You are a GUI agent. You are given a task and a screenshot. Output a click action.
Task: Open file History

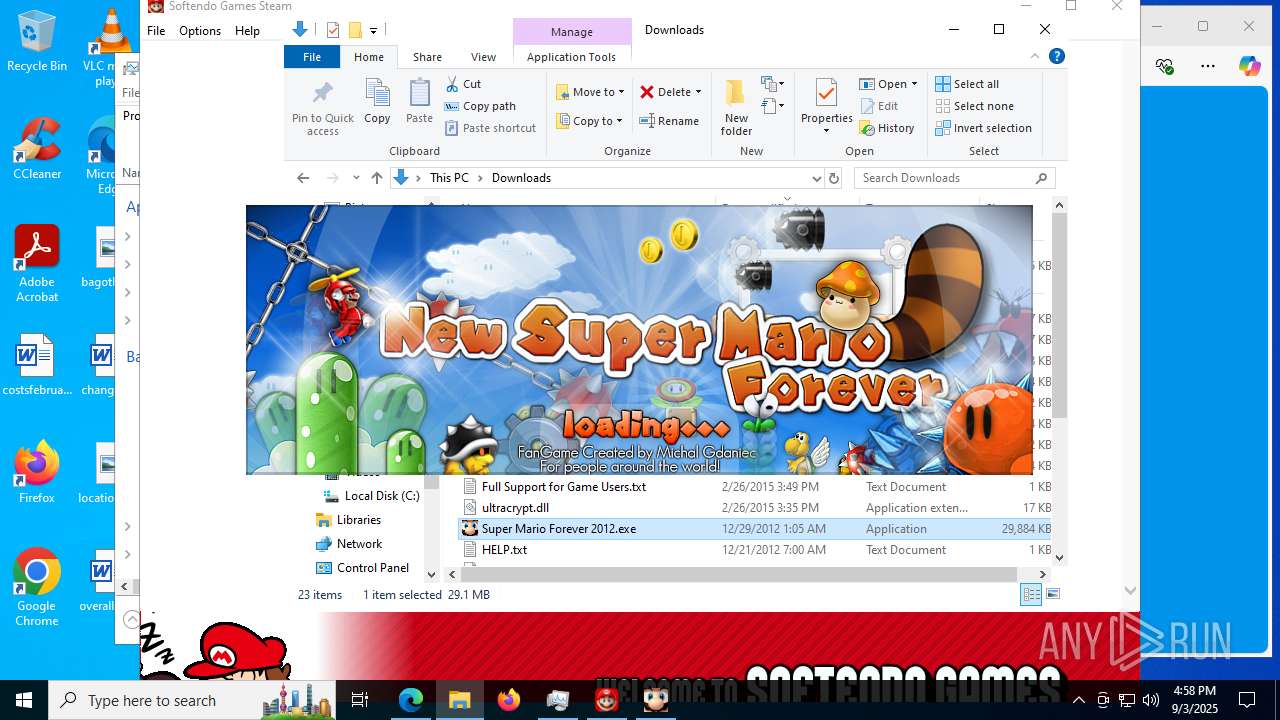(887, 128)
